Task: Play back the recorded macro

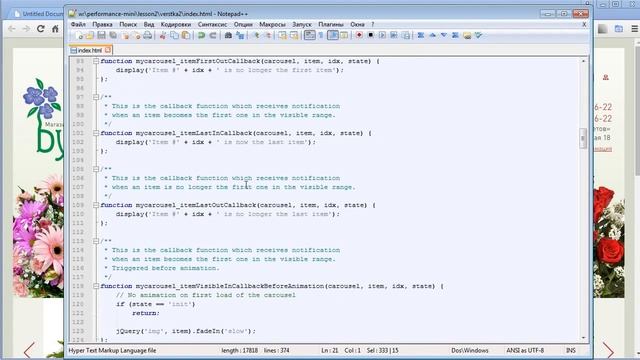Action: tap(382, 36)
